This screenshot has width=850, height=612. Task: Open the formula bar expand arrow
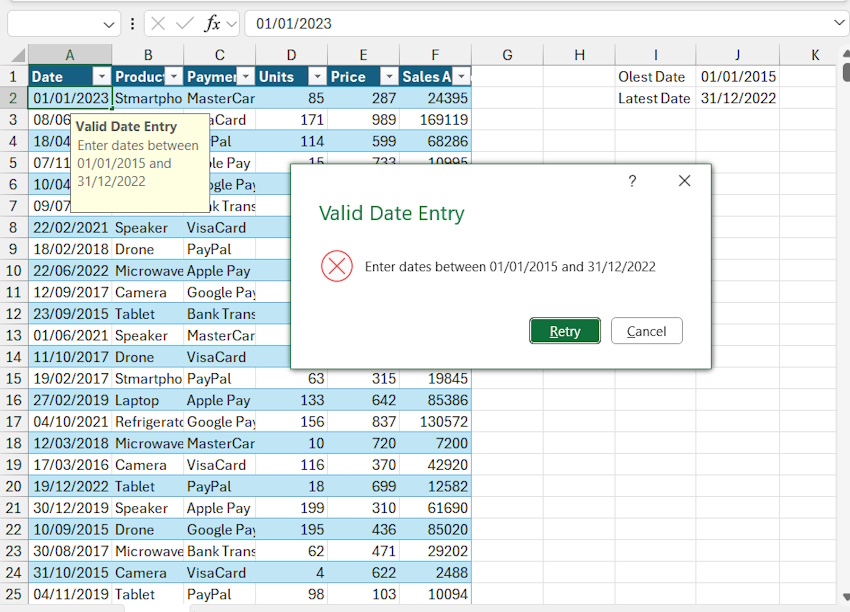838,22
